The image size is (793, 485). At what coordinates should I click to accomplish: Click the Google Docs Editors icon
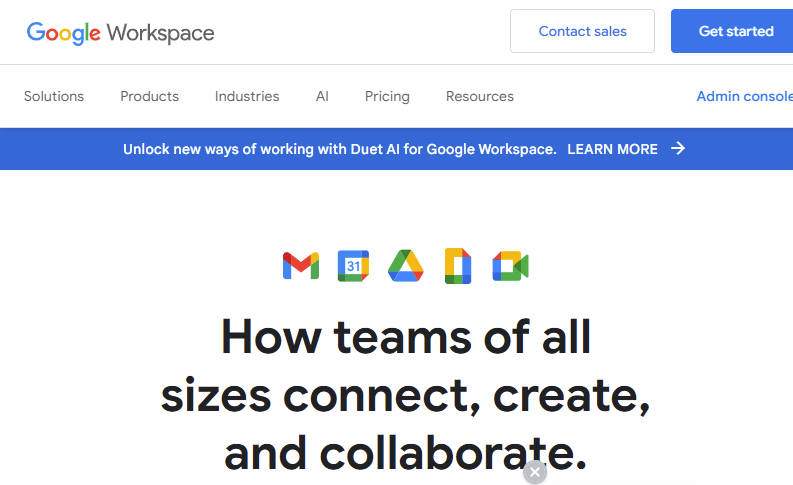(x=458, y=266)
